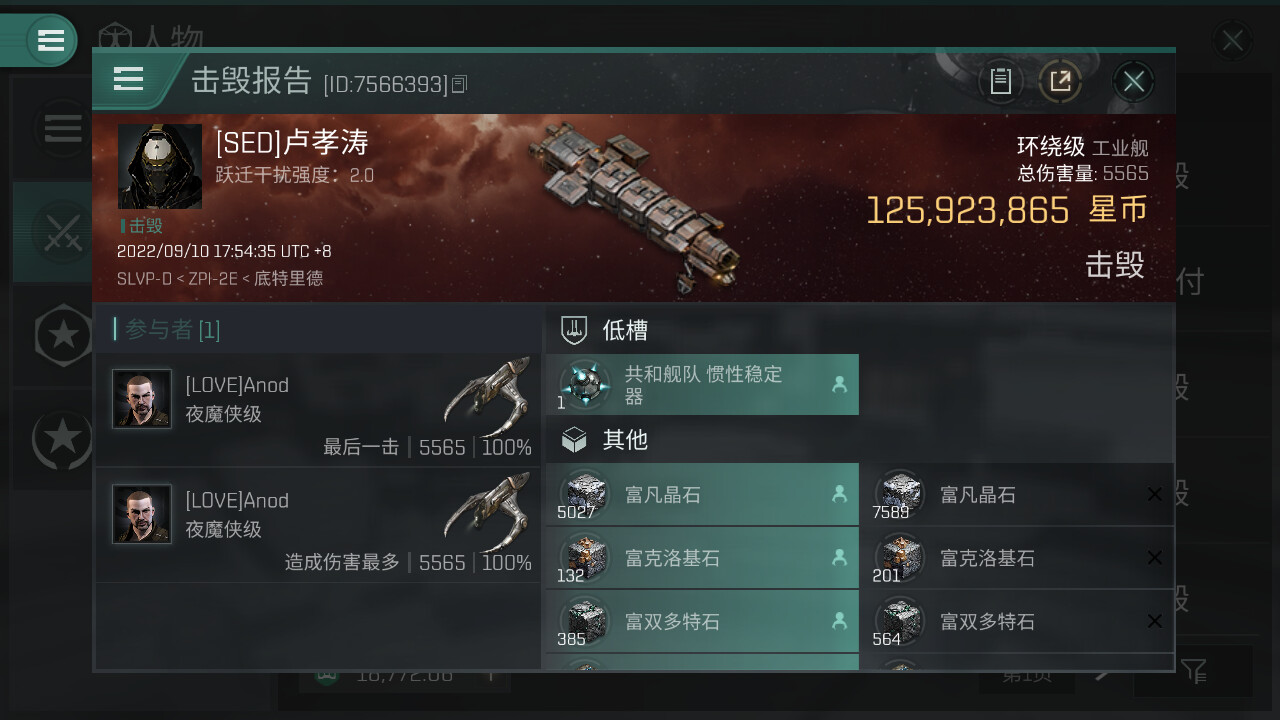
Task: Share kill report via export icon
Action: 1060,81
